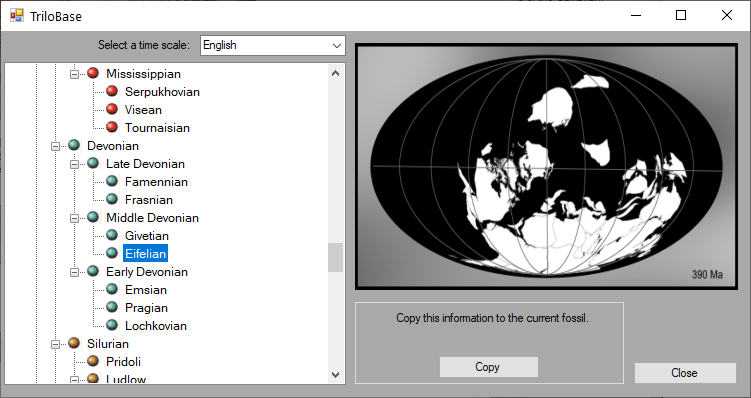The height and width of the screenshot is (398, 751).
Task: Click the teal sphere icon beside Devonian
Action: [x=74, y=145]
